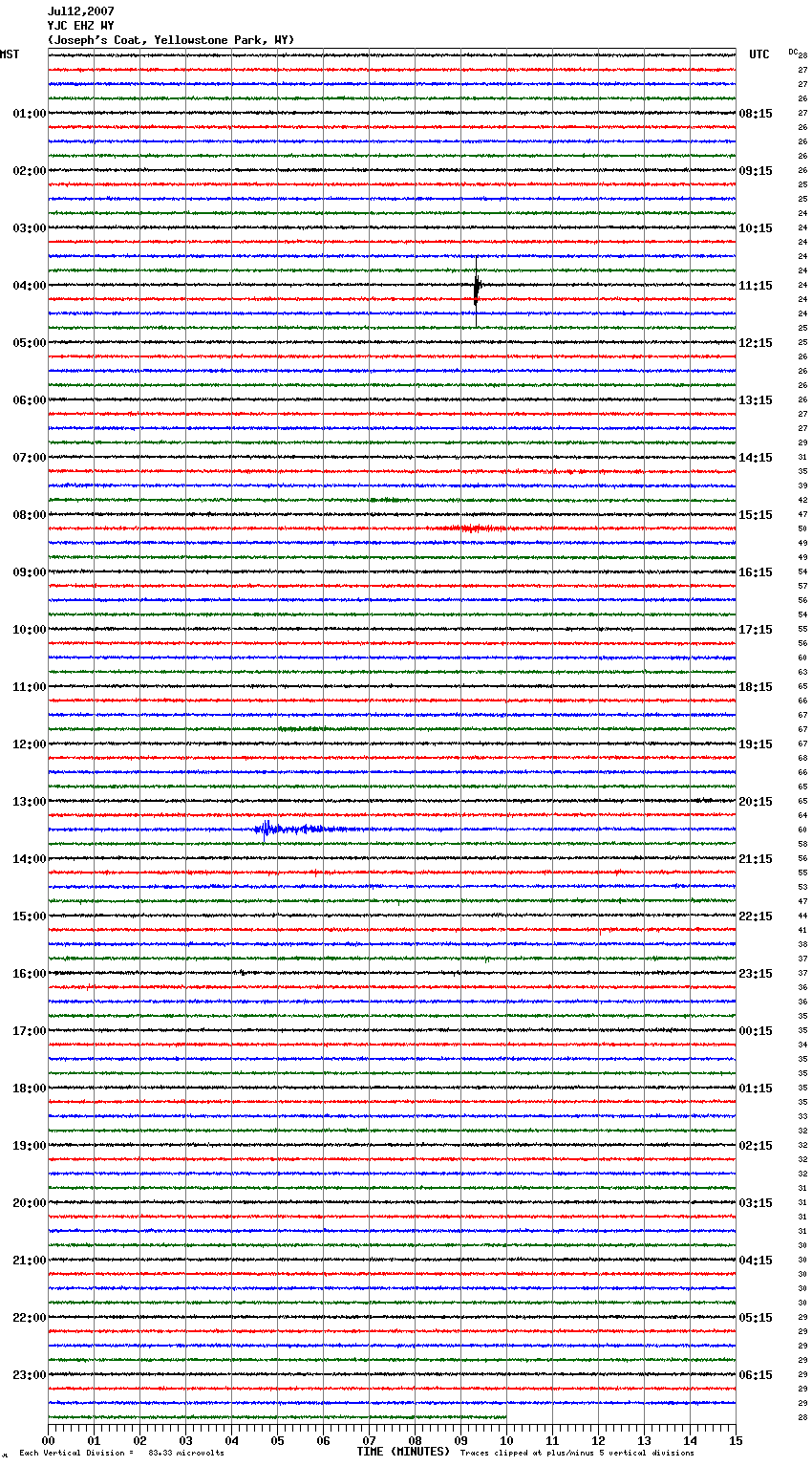Select the "05" minute tick label
The image size is (812, 1466).
pos(277,1440)
